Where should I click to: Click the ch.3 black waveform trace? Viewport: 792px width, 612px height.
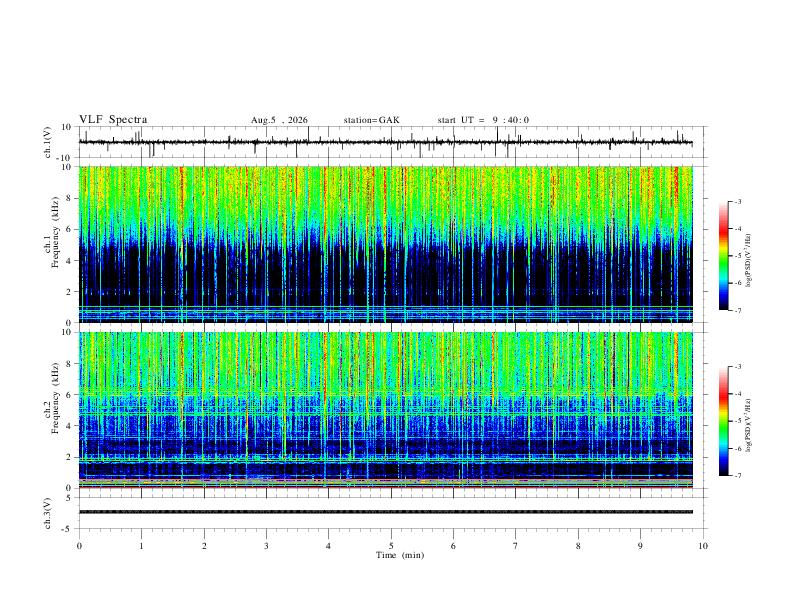(x=386, y=512)
